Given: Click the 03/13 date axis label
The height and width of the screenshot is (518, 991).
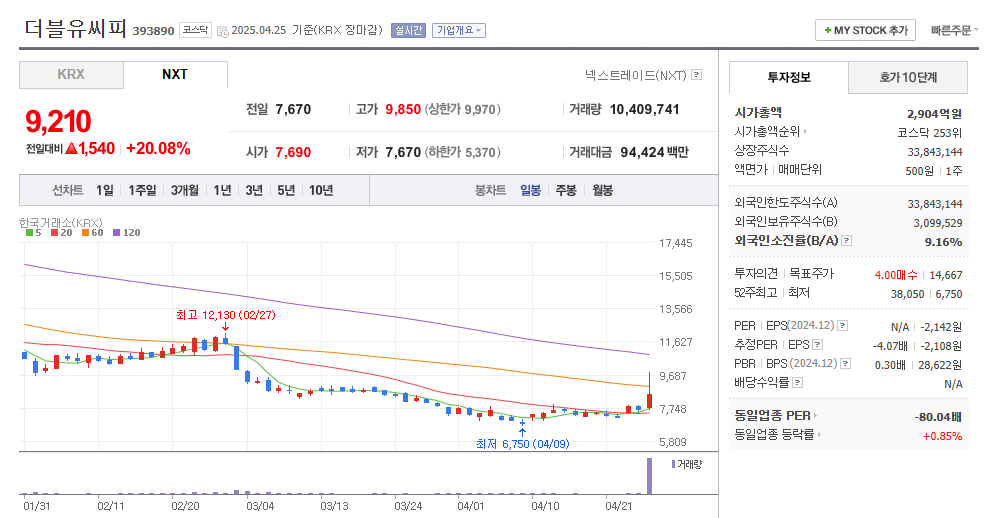Looking at the screenshot, I should pyautogui.click(x=334, y=507).
